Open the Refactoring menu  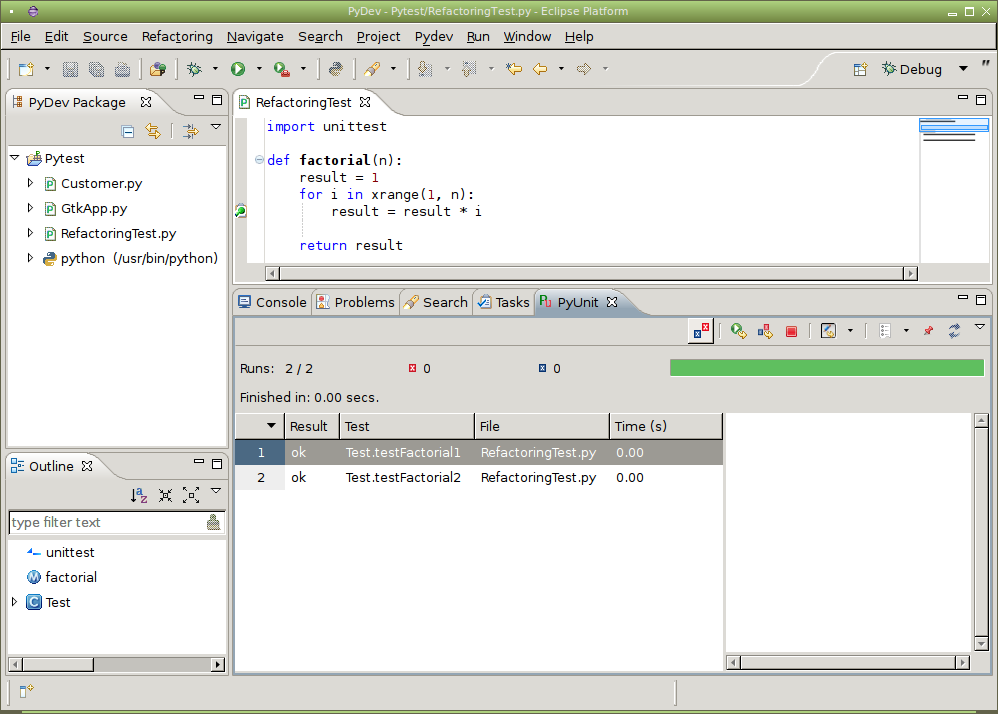(x=177, y=37)
